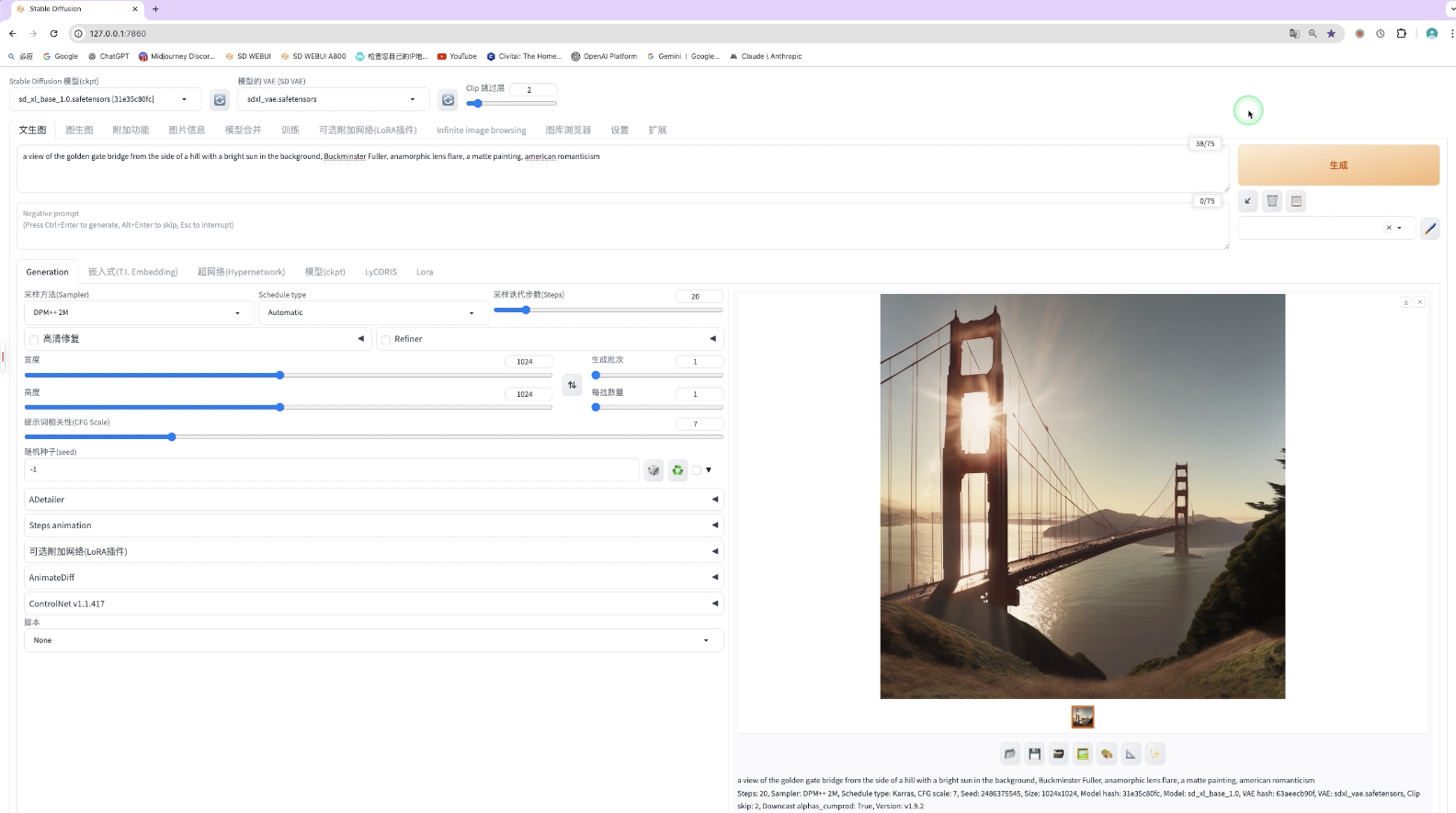Click the zip archive box icon
Image resolution: width=1456 pixels, height=813 pixels.
(x=1059, y=754)
